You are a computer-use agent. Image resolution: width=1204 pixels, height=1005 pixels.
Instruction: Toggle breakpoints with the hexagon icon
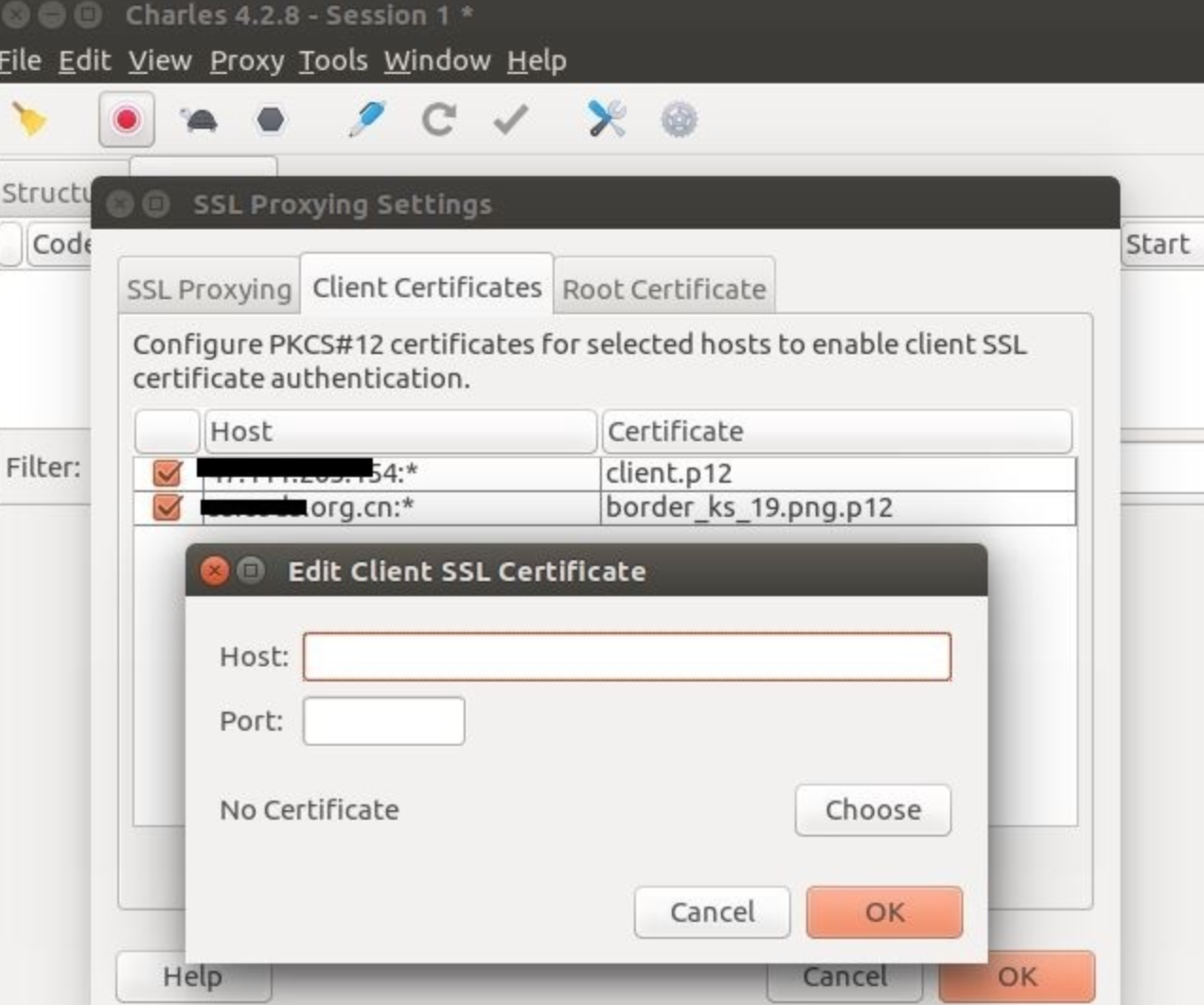271,120
